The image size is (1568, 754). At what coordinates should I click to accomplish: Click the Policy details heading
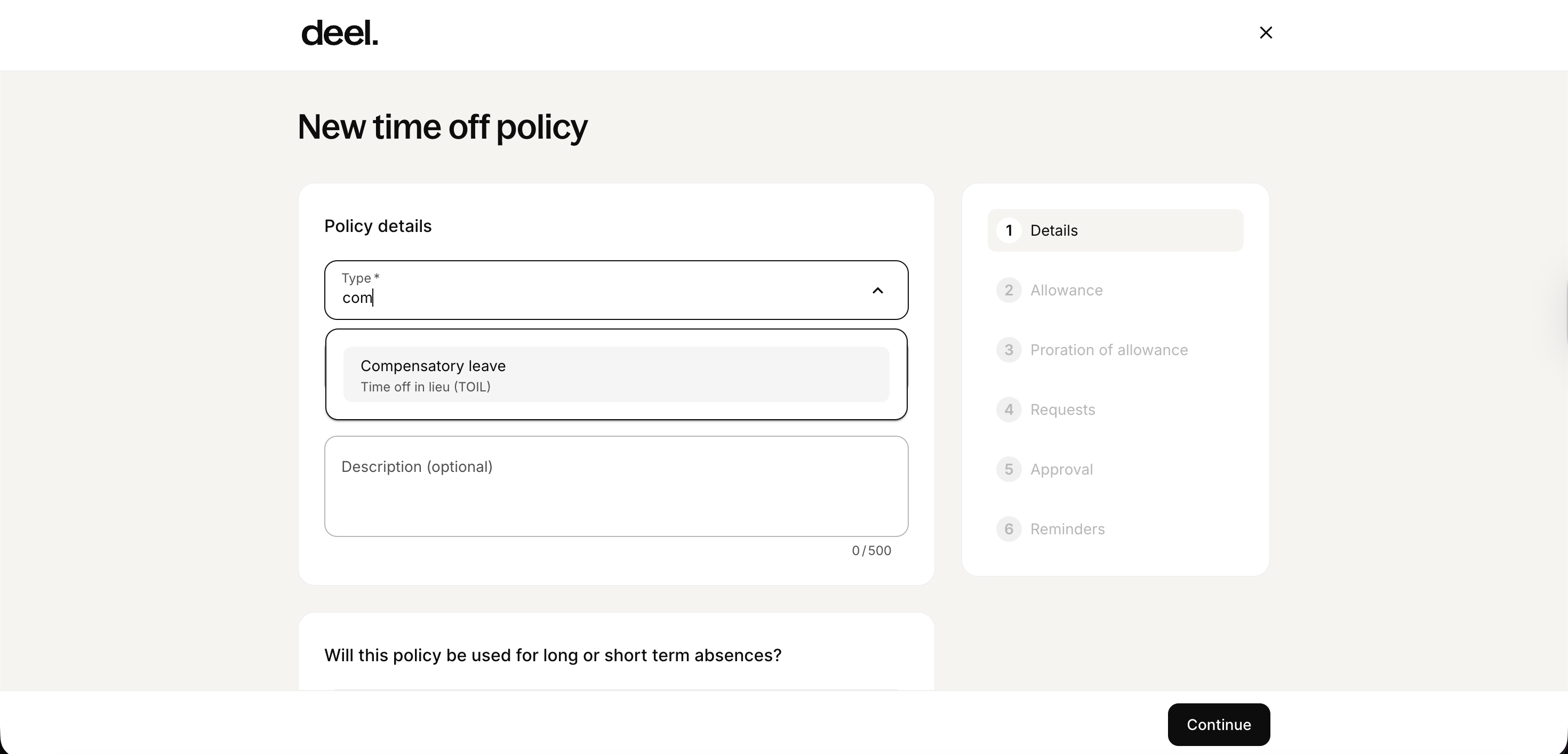(378, 227)
